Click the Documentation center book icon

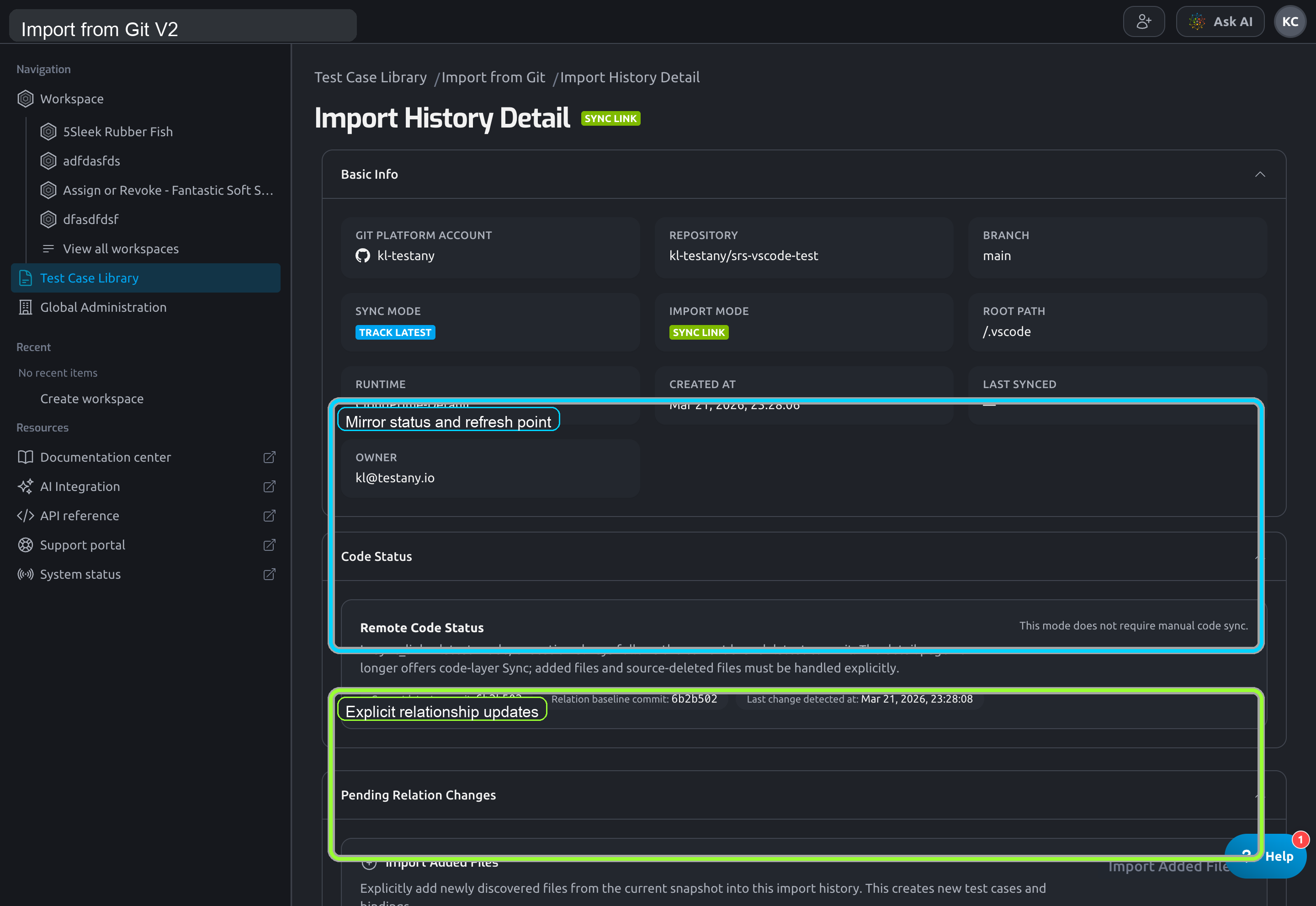(26, 457)
